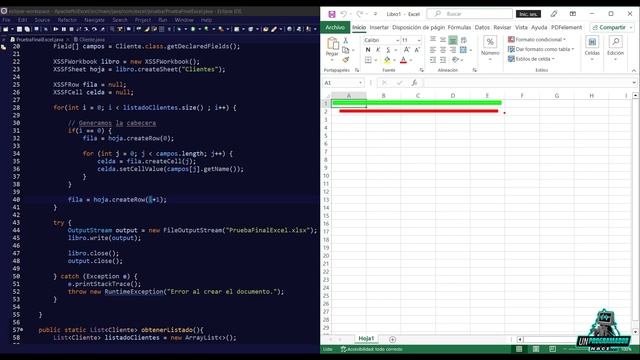The image size is (640, 360).
Task: Align text left
Action: pyautogui.click(x=433, y=50)
